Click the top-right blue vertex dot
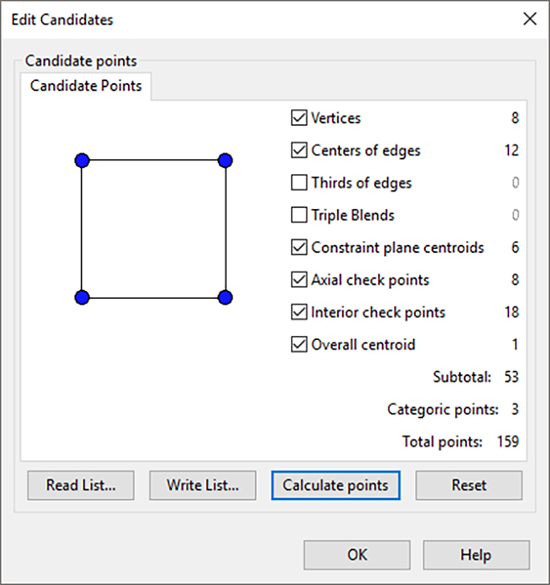The width and height of the screenshot is (550, 585). pos(225,160)
